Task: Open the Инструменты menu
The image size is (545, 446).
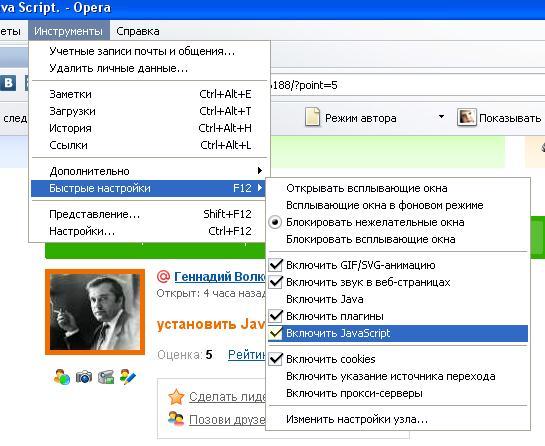Action: [68, 31]
